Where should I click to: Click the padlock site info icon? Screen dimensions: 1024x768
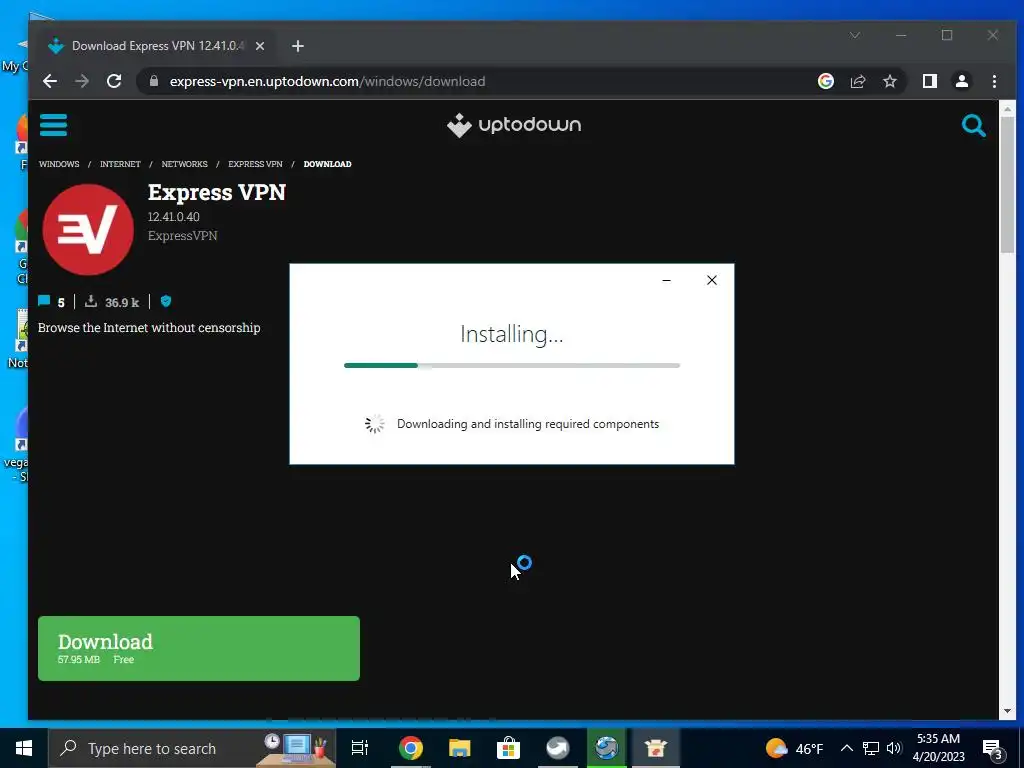pyautogui.click(x=154, y=81)
